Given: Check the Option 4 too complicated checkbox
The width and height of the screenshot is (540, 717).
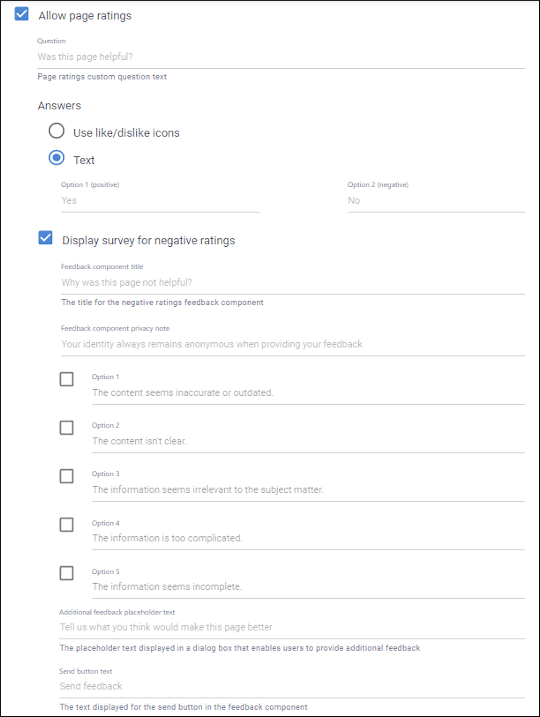Looking at the screenshot, I should [67, 525].
